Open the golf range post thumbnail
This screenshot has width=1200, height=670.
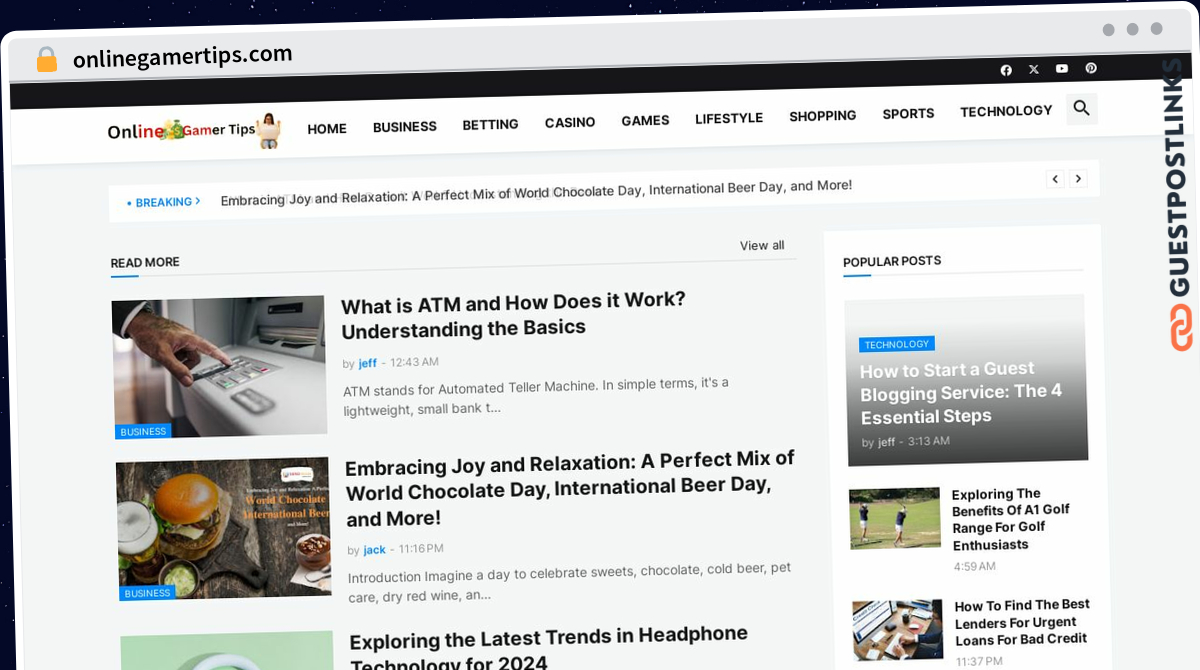[895, 518]
